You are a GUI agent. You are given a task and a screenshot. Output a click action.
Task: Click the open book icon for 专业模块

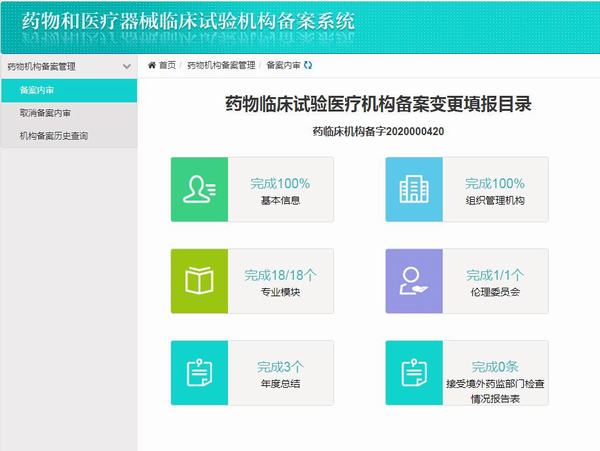click(x=200, y=281)
